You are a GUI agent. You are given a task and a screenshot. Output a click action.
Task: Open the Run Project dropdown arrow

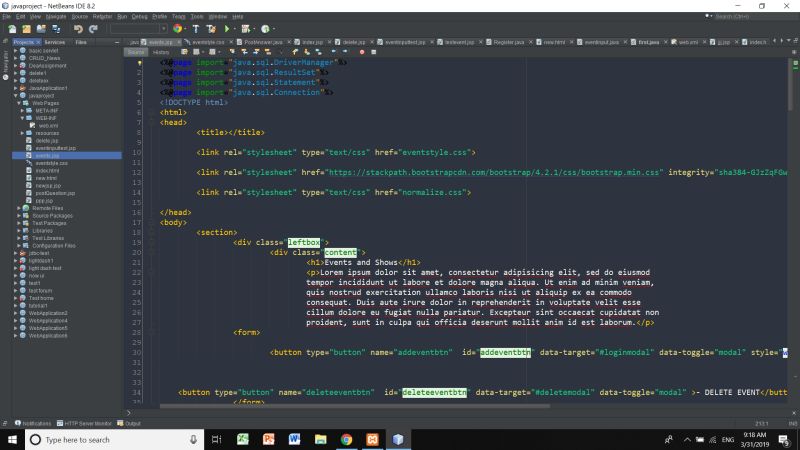[x=234, y=29]
